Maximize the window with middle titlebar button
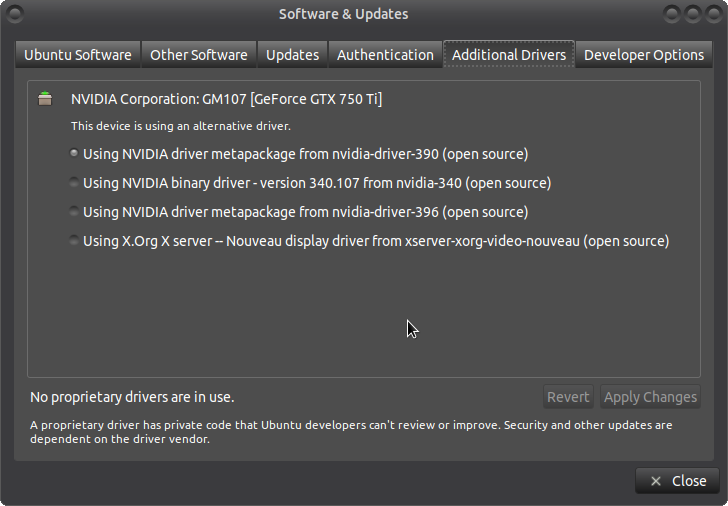Image resolution: width=728 pixels, height=506 pixels. click(x=692, y=14)
